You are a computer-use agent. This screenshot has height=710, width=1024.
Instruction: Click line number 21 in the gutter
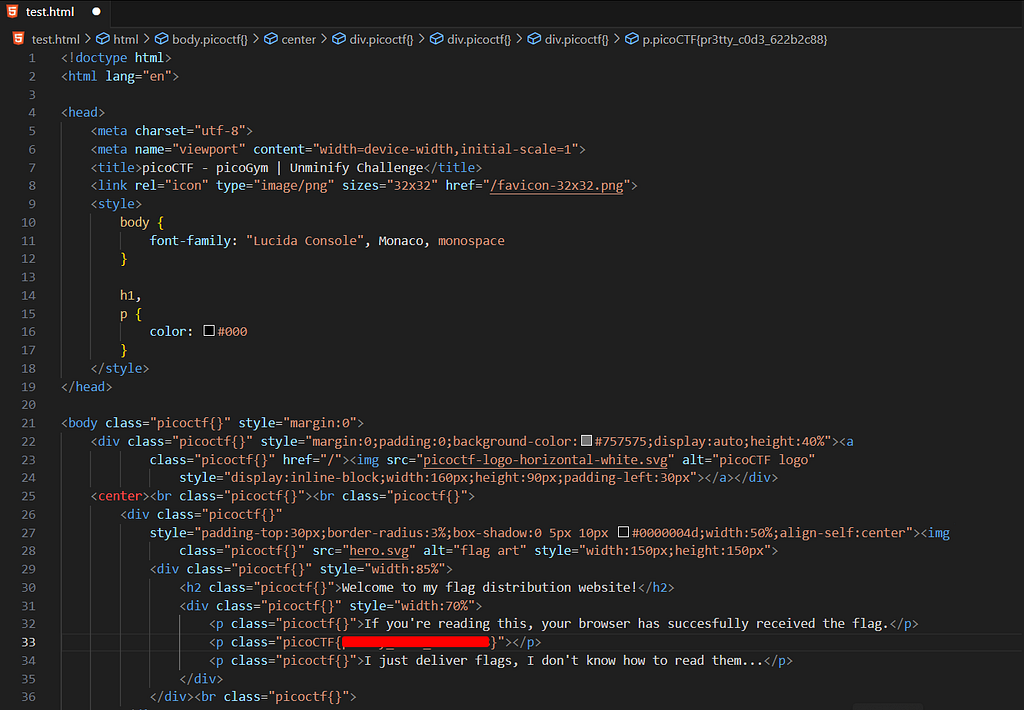click(x=28, y=423)
